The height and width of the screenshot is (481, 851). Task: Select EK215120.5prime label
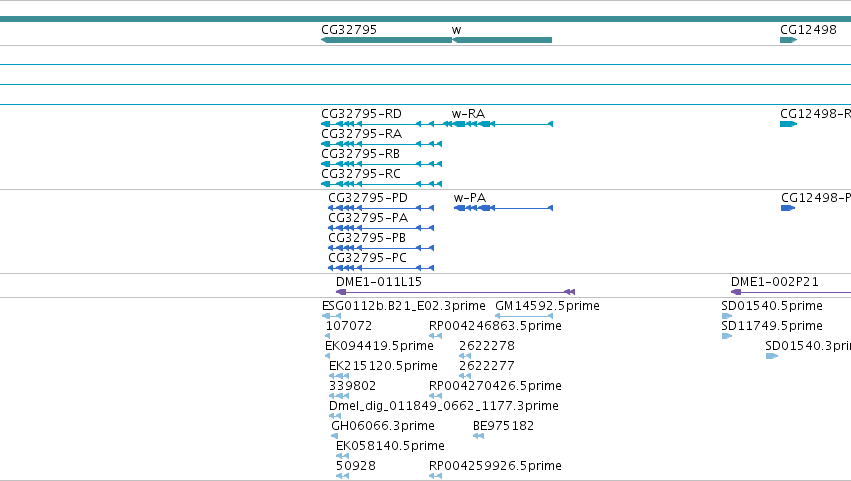(383, 366)
